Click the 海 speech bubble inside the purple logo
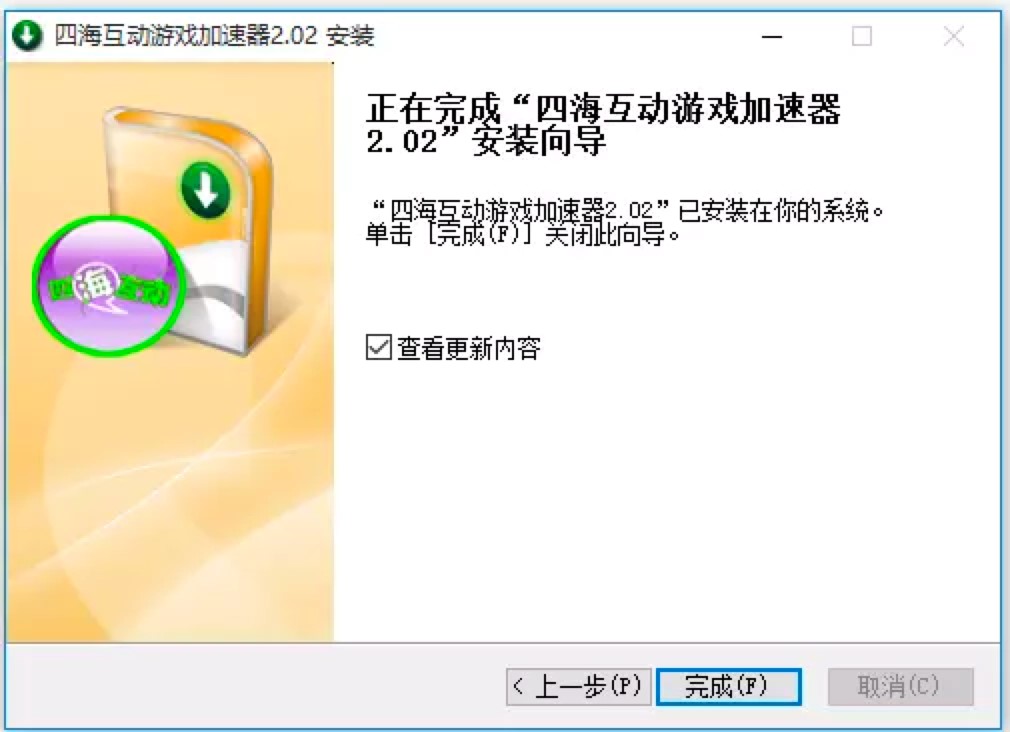 [x=98, y=285]
